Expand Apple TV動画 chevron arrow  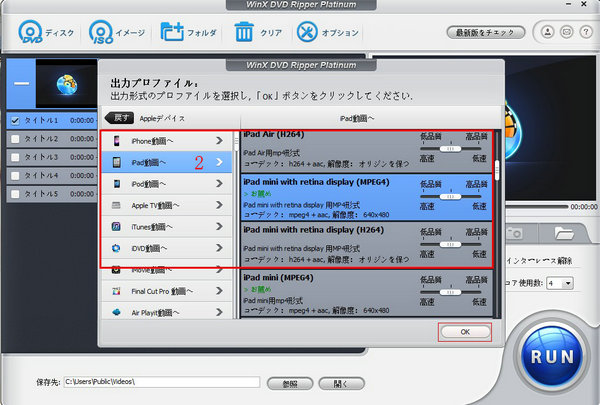click(x=219, y=205)
